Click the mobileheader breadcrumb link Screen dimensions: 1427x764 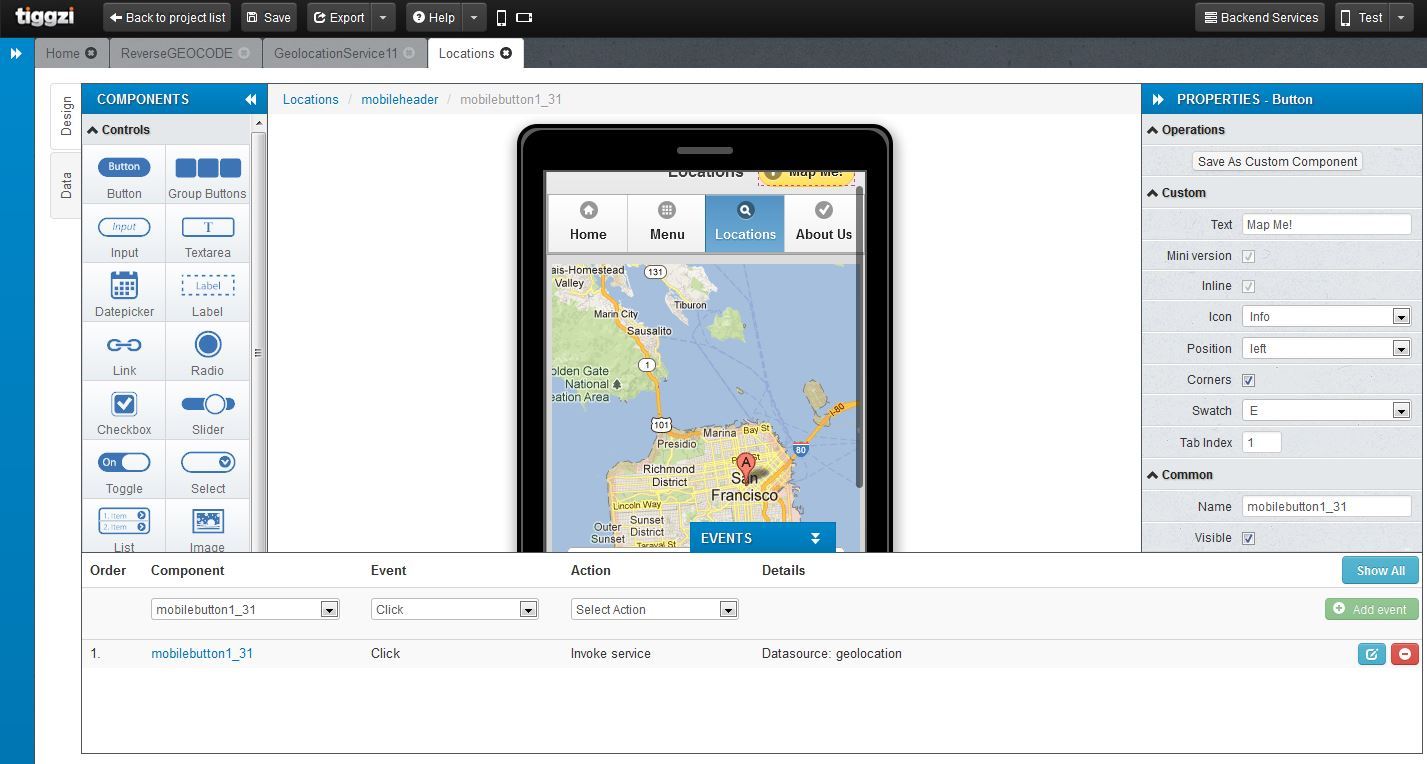point(399,99)
